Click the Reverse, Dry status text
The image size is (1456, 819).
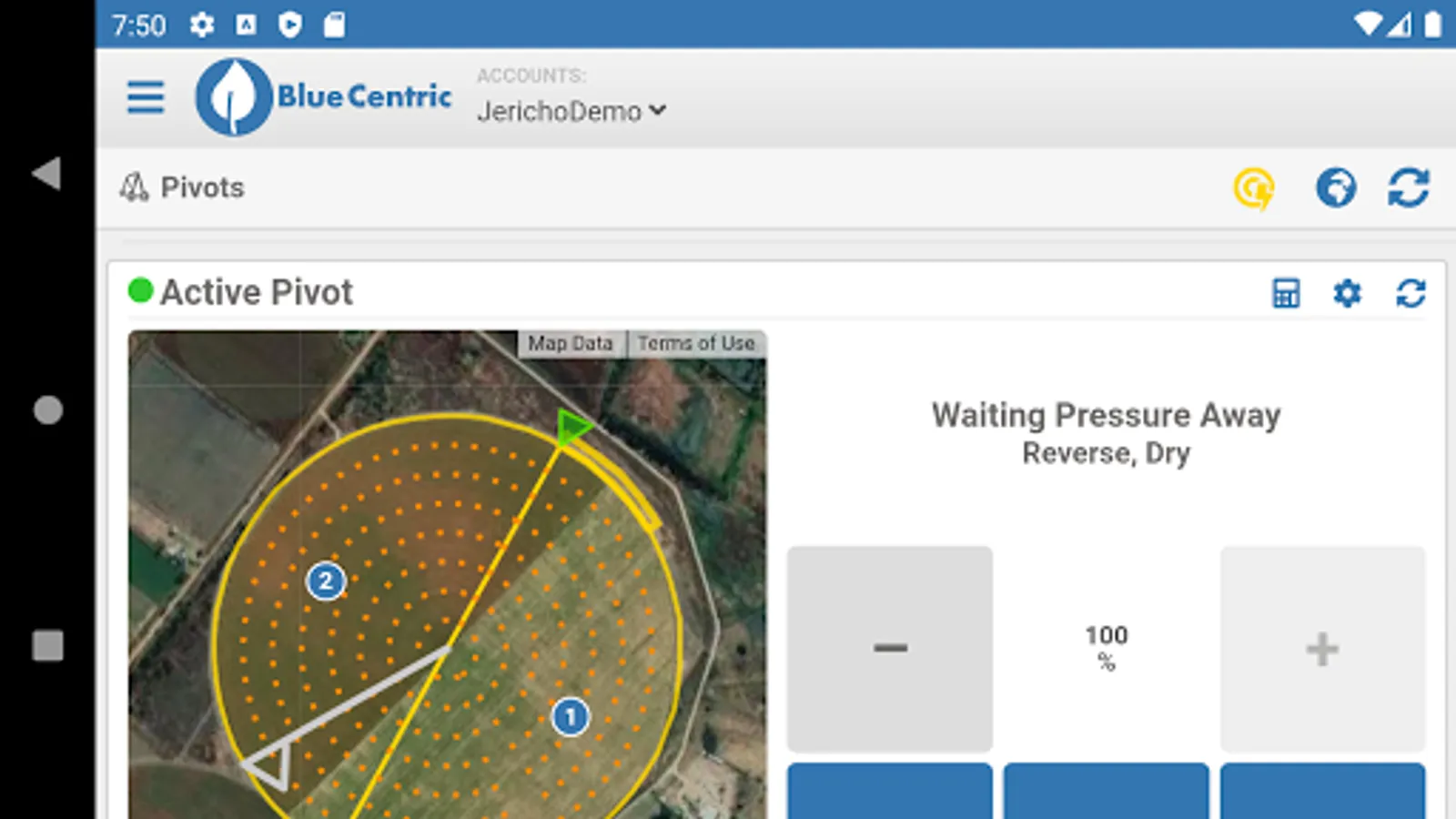(1107, 453)
